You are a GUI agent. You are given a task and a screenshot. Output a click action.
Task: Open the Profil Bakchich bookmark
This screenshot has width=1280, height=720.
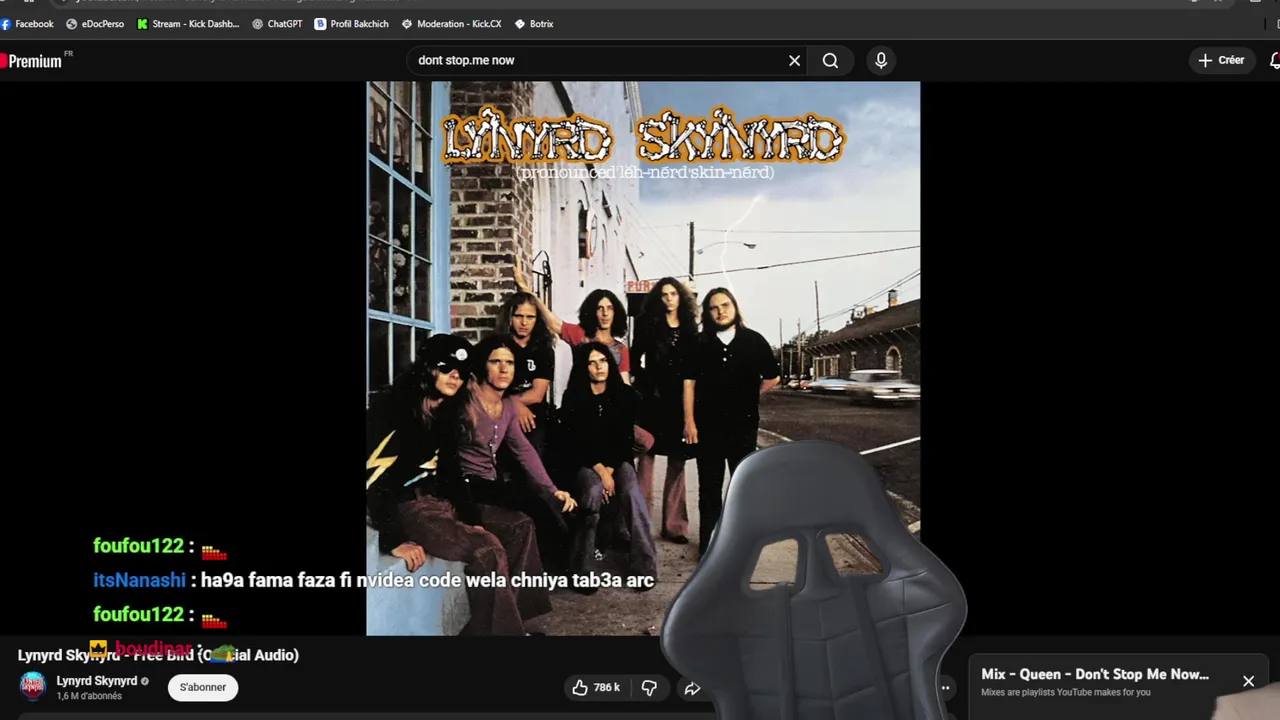point(351,24)
